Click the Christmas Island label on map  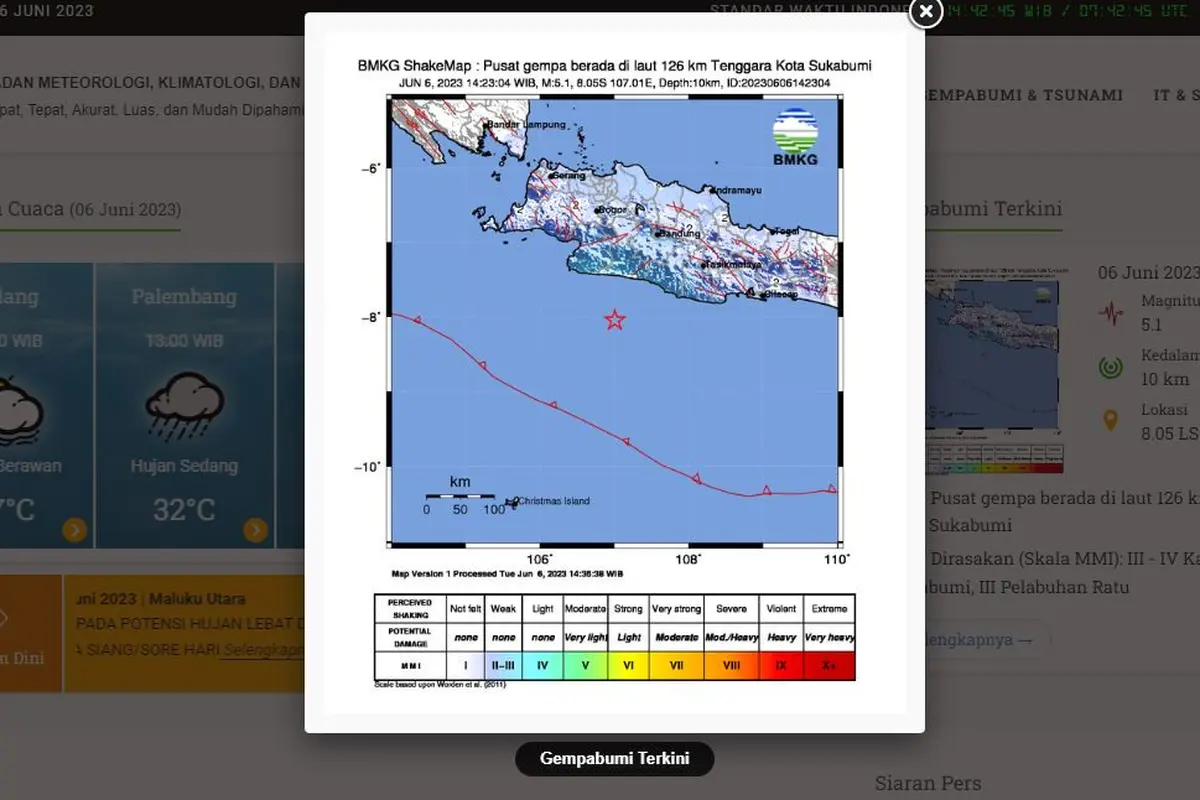[554, 501]
